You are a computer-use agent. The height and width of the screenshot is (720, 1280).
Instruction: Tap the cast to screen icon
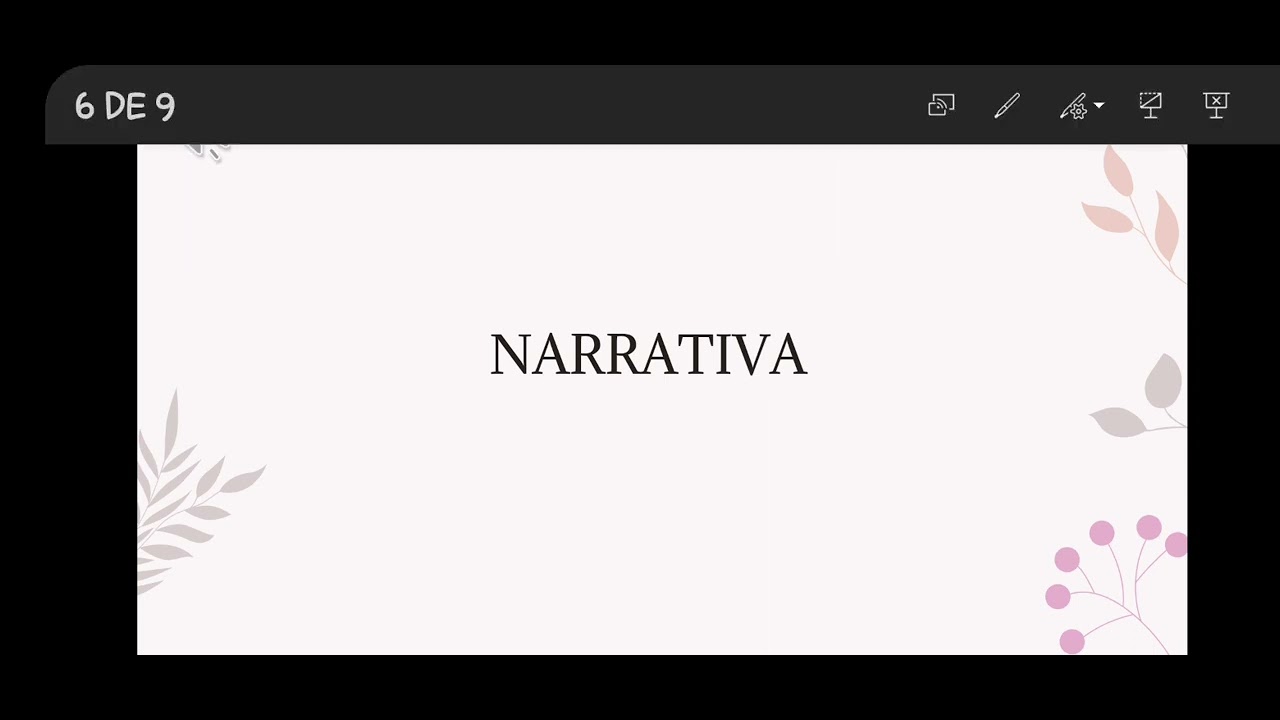941,105
